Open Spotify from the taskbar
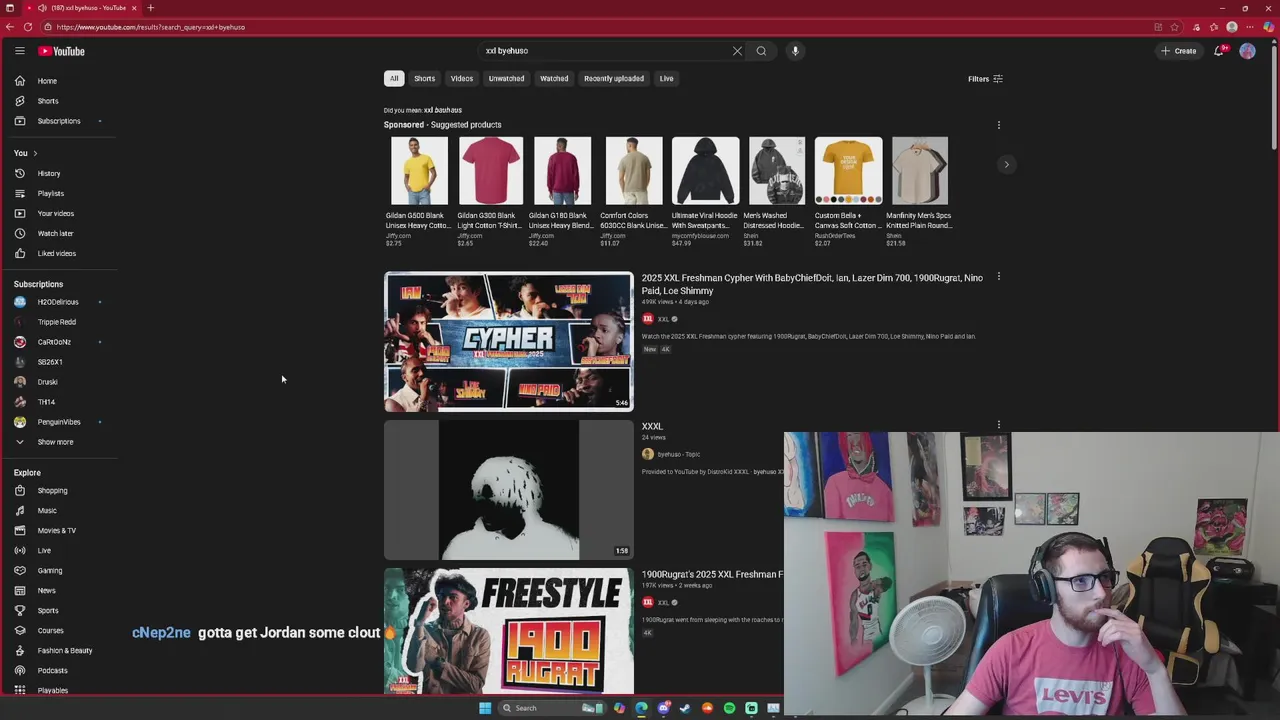This screenshot has height=720, width=1280. tap(729, 708)
